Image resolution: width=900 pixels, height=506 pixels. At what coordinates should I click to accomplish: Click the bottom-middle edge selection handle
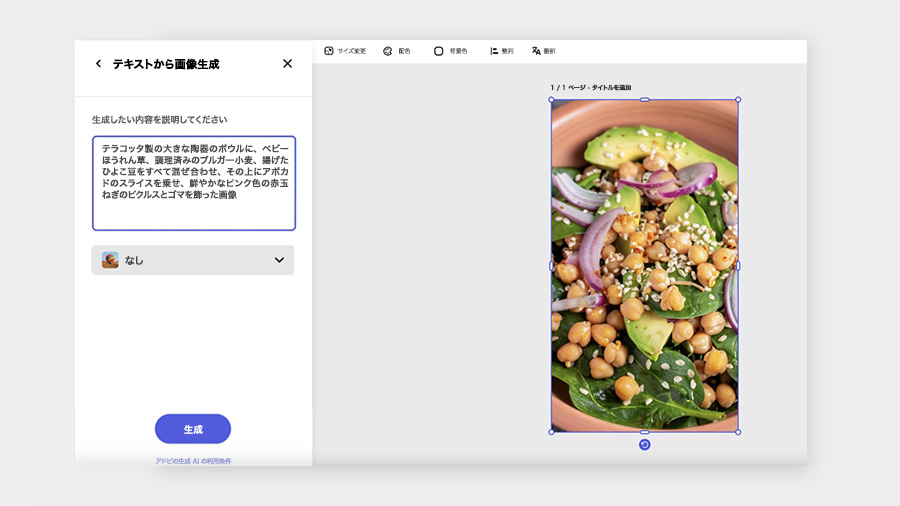tap(645, 432)
